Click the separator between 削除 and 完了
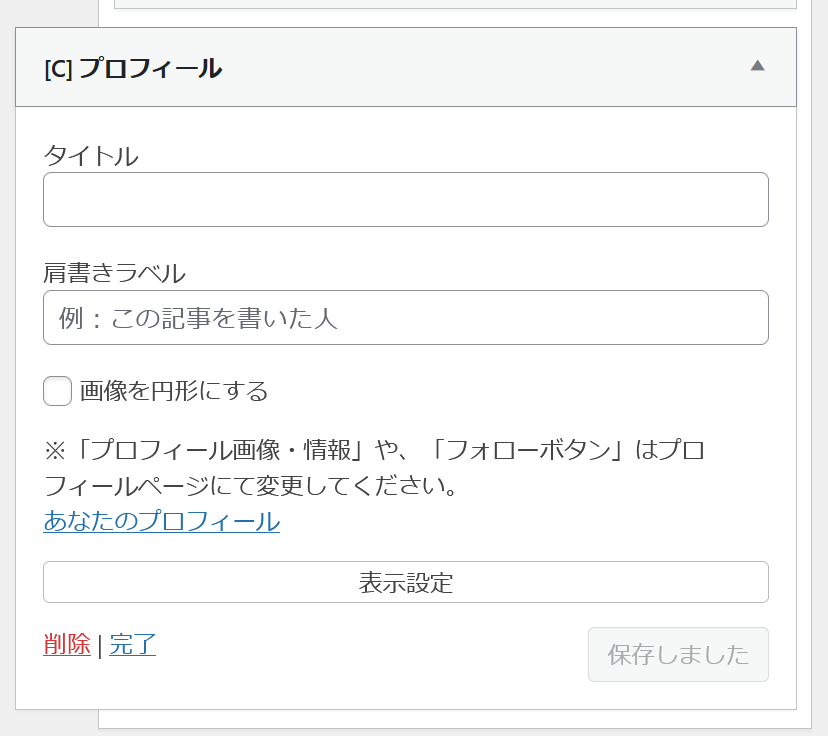The width and height of the screenshot is (828, 736). 100,645
